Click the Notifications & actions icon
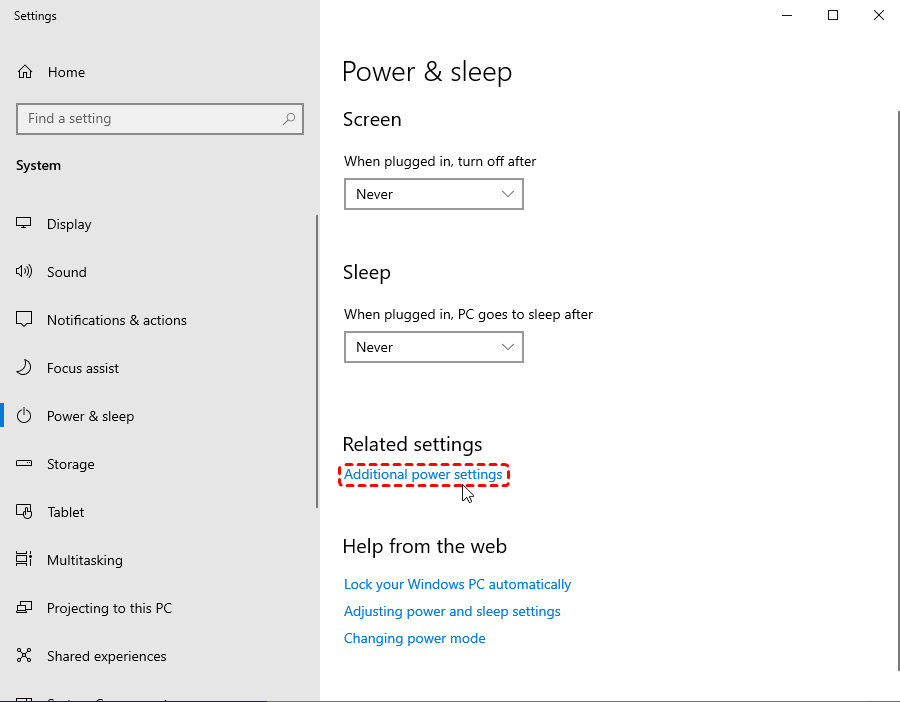900x702 pixels. coord(24,319)
